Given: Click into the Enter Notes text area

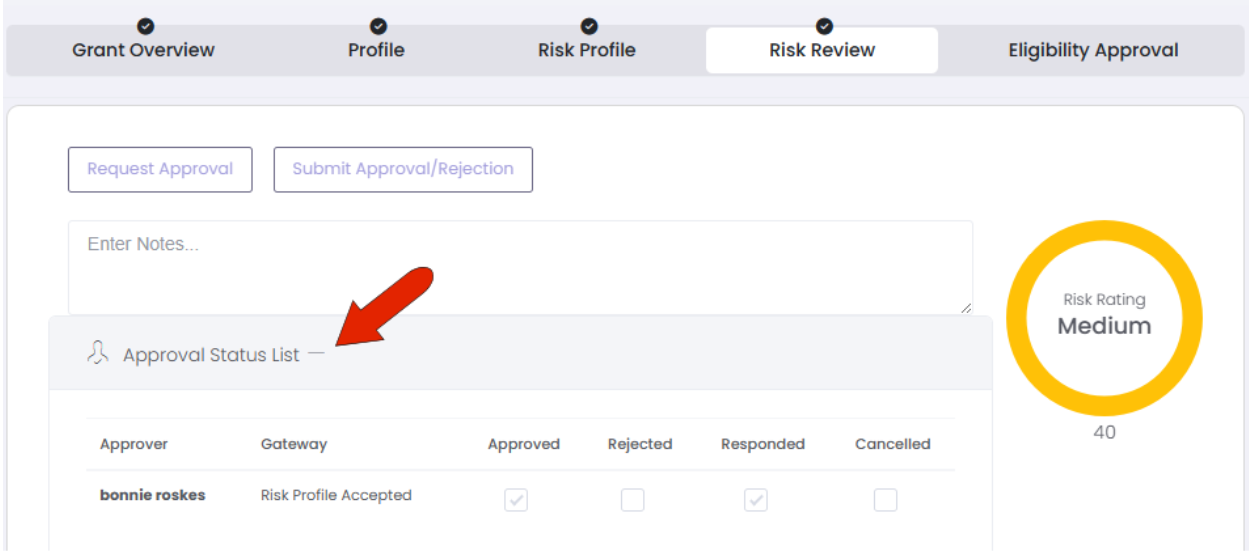Looking at the screenshot, I should 520,268.
